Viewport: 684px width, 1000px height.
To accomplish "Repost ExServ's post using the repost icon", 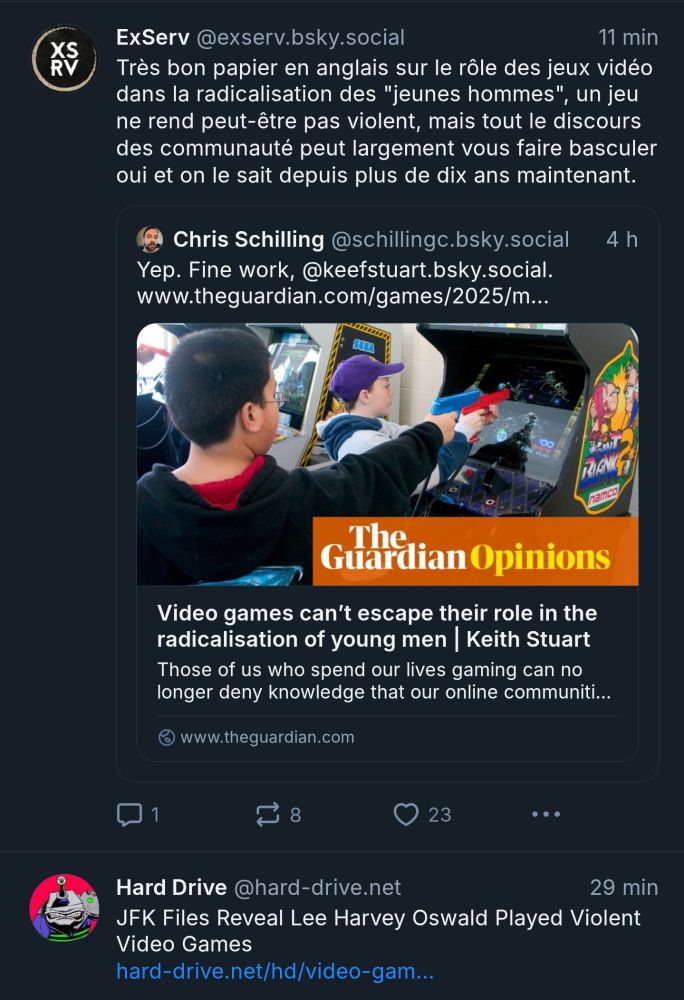I will pyautogui.click(x=268, y=814).
